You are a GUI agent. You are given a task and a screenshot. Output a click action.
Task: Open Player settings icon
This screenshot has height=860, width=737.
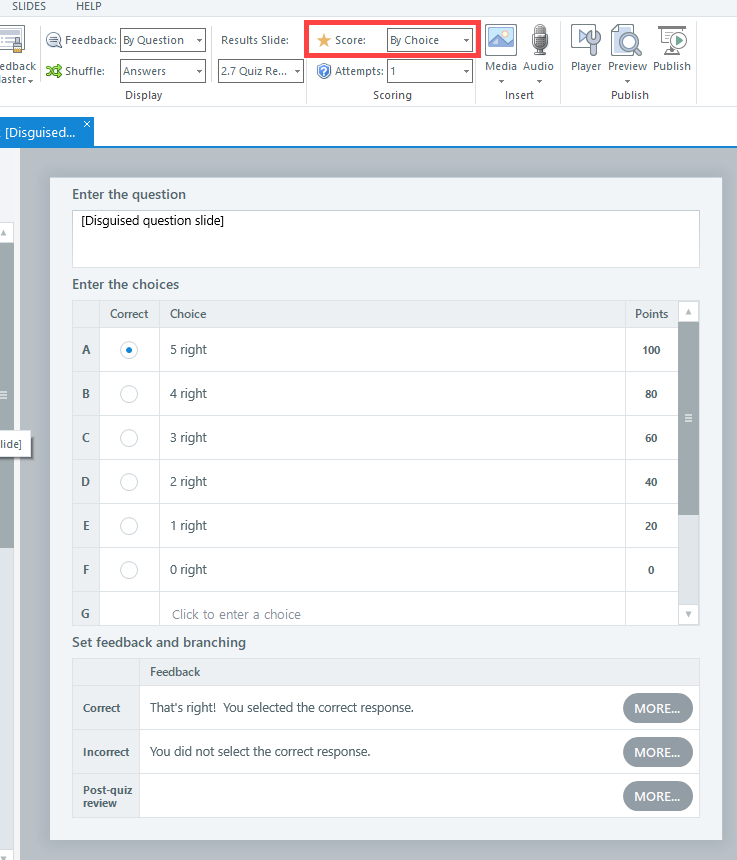tap(586, 39)
